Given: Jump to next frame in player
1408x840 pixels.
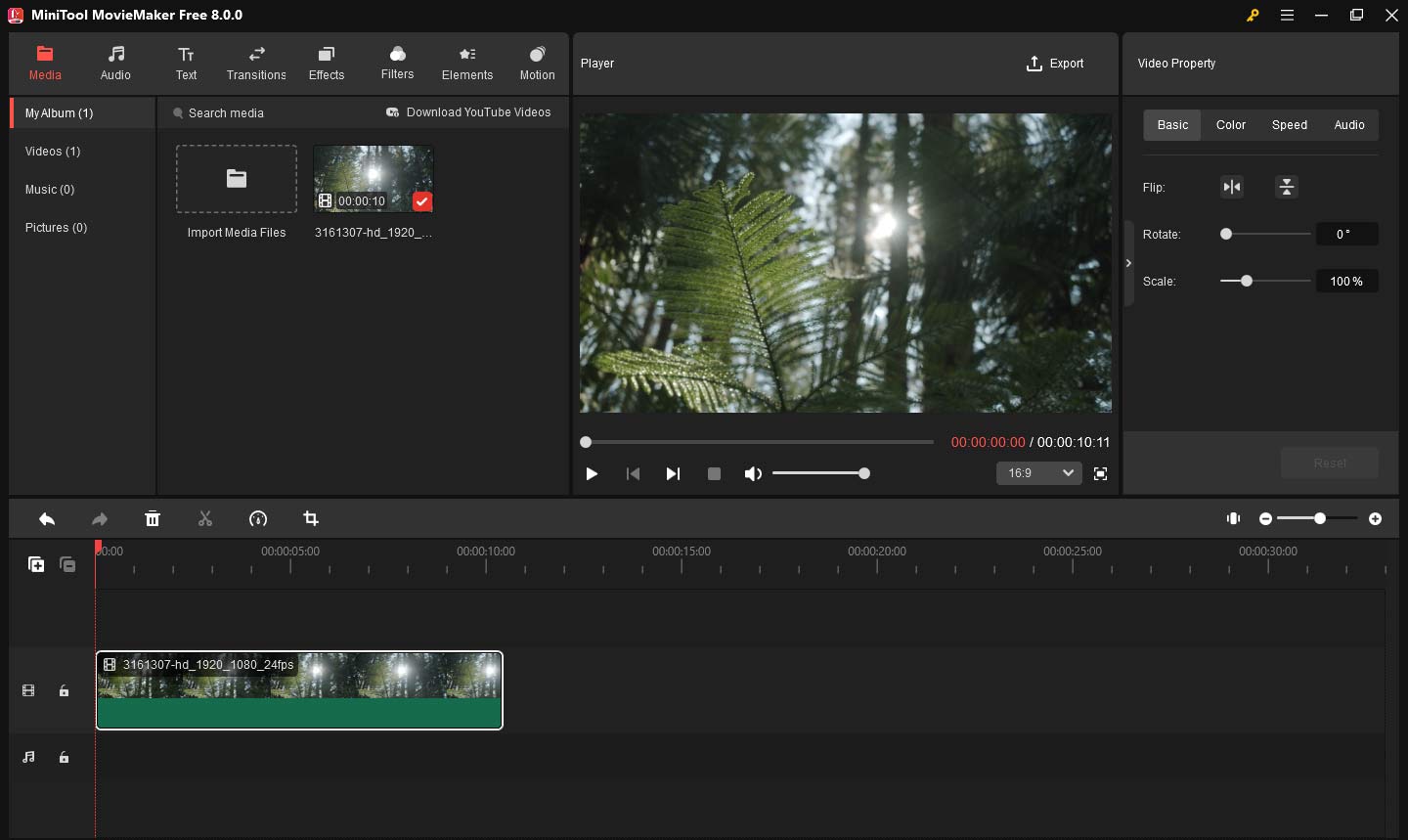Looking at the screenshot, I should coord(673,473).
